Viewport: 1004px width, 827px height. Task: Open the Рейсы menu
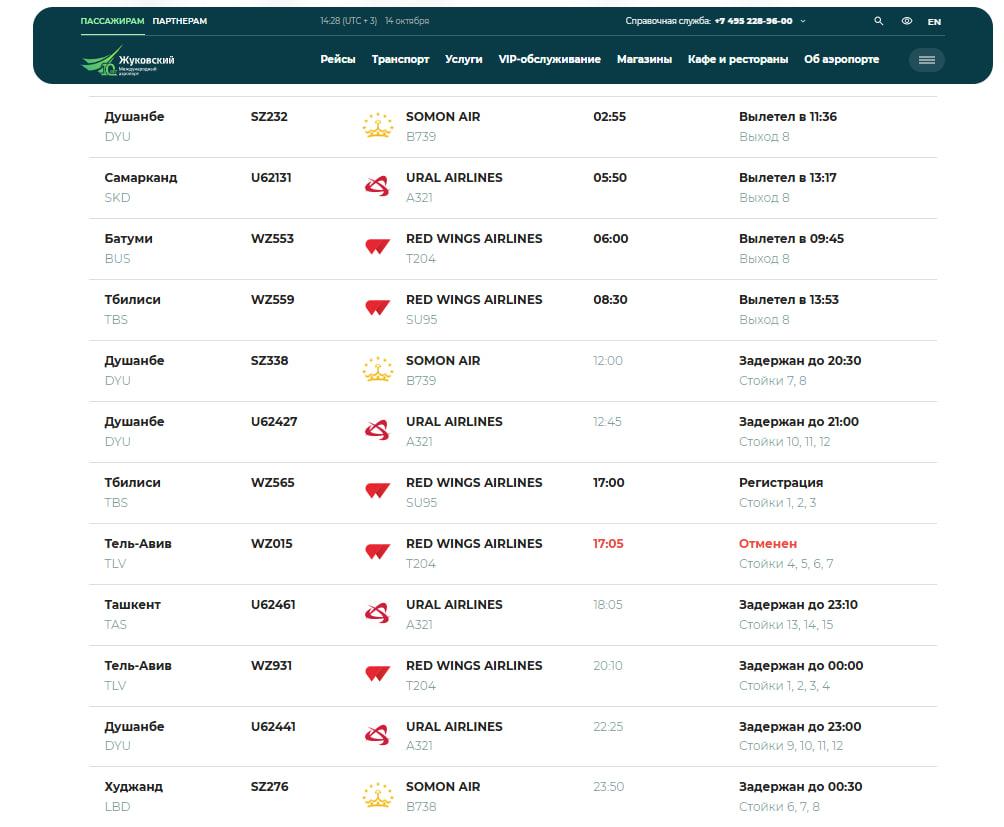tap(338, 59)
